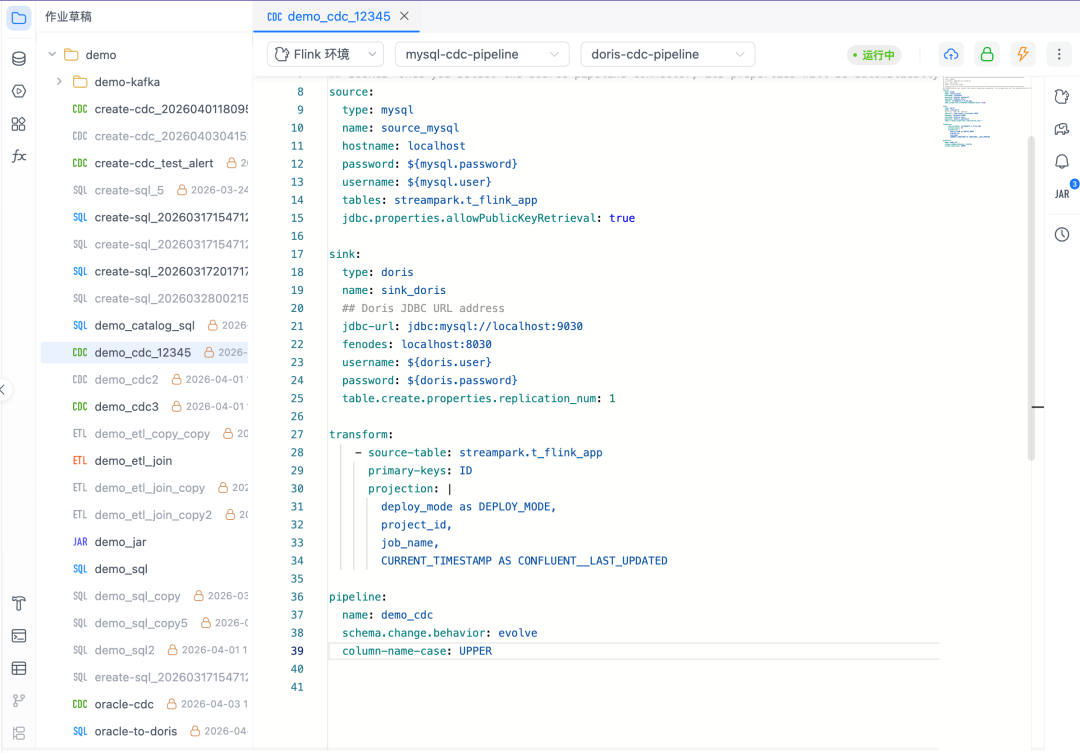Open job demo_jar
Screen dimensions: 1080x753
pyautogui.click(x=120, y=541)
